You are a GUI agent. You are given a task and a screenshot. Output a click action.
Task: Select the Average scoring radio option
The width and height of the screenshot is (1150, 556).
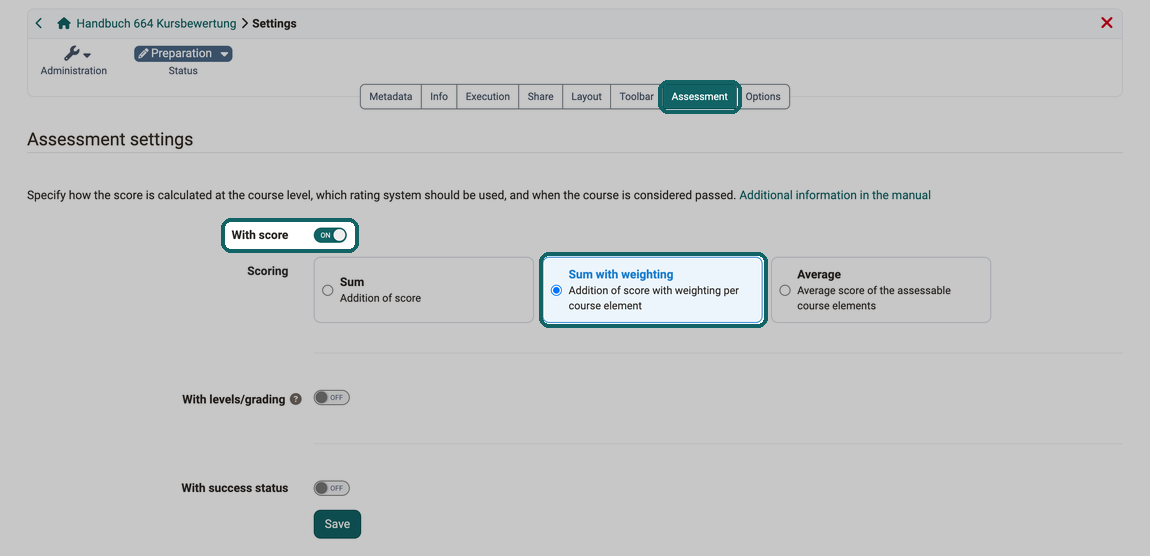click(785, 290)
